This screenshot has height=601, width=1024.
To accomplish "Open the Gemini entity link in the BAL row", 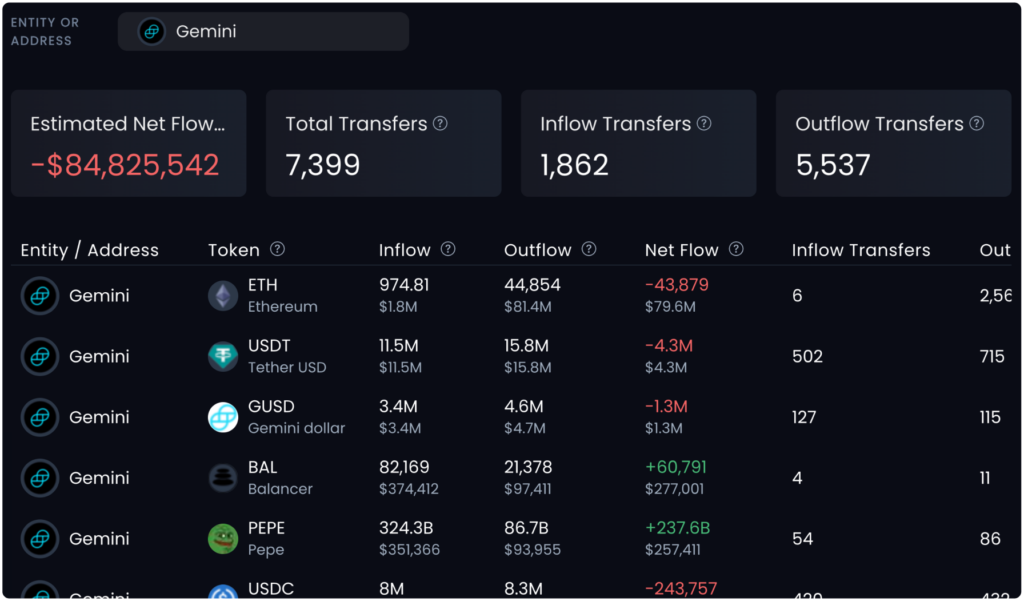I will click(x=99, y=478).
